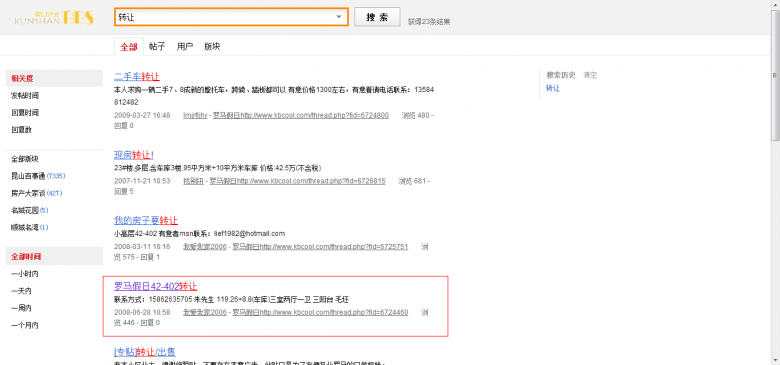
Task: Click the search input field containing 转让
Action: tap(231, 17)
